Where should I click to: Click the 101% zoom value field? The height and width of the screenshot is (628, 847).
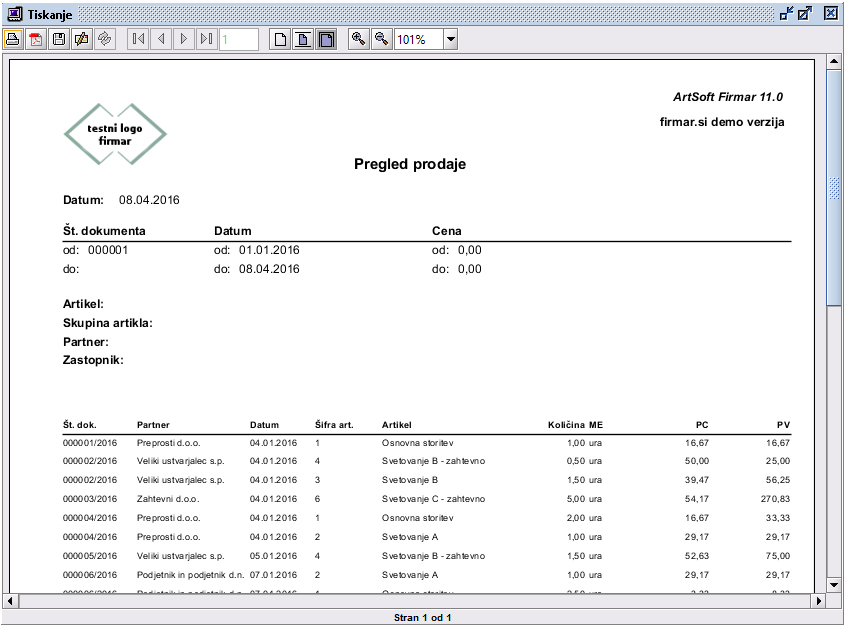point(419,39)
